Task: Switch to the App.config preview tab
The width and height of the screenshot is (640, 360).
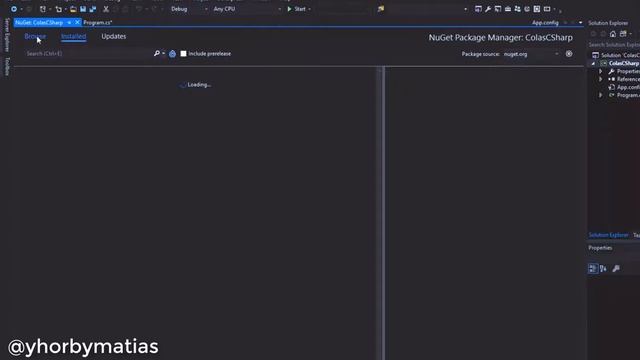Action: click(545, 22)
